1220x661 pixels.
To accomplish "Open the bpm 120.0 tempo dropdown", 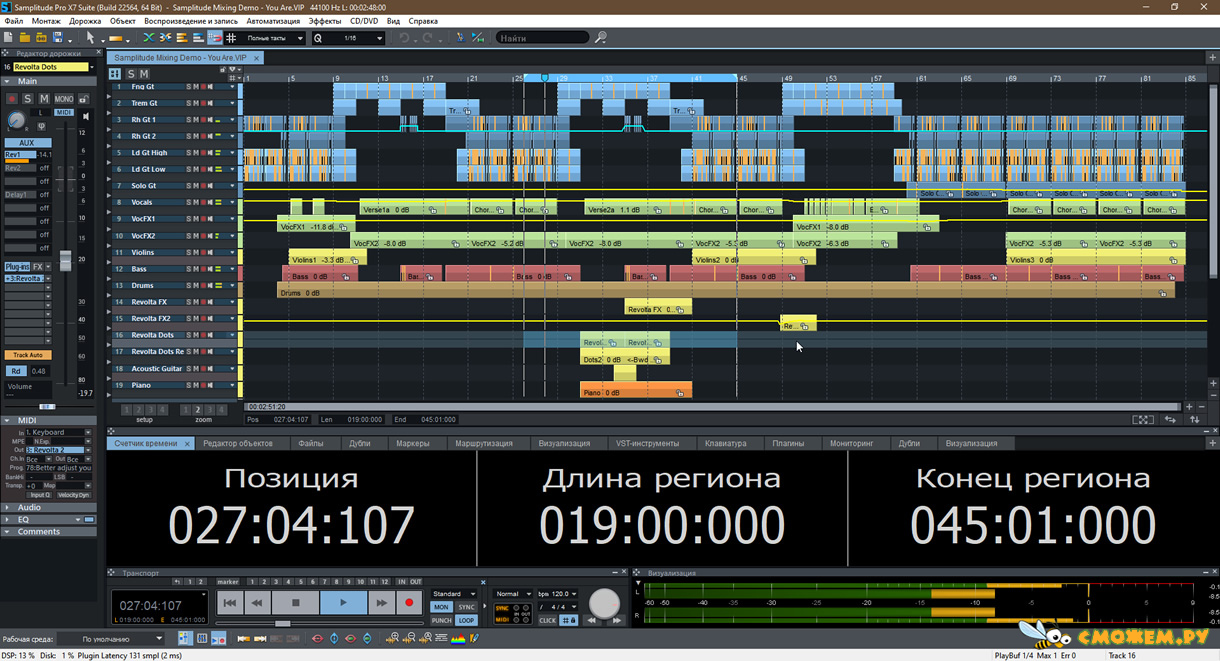I will 558,594.
